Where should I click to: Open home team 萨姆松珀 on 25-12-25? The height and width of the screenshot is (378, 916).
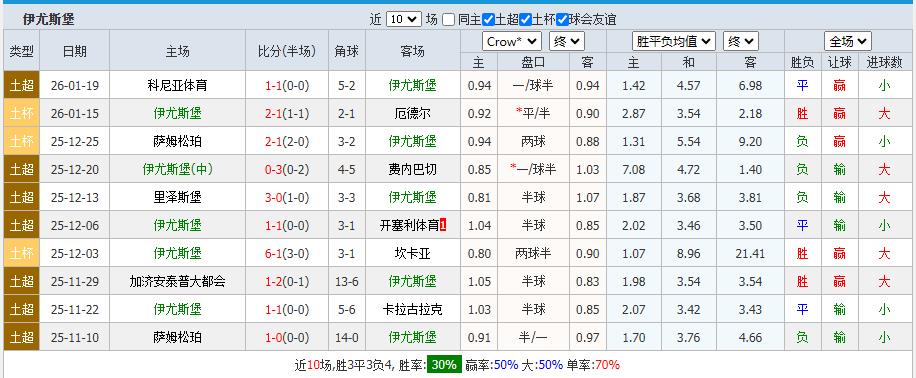[x=178, y=141]
